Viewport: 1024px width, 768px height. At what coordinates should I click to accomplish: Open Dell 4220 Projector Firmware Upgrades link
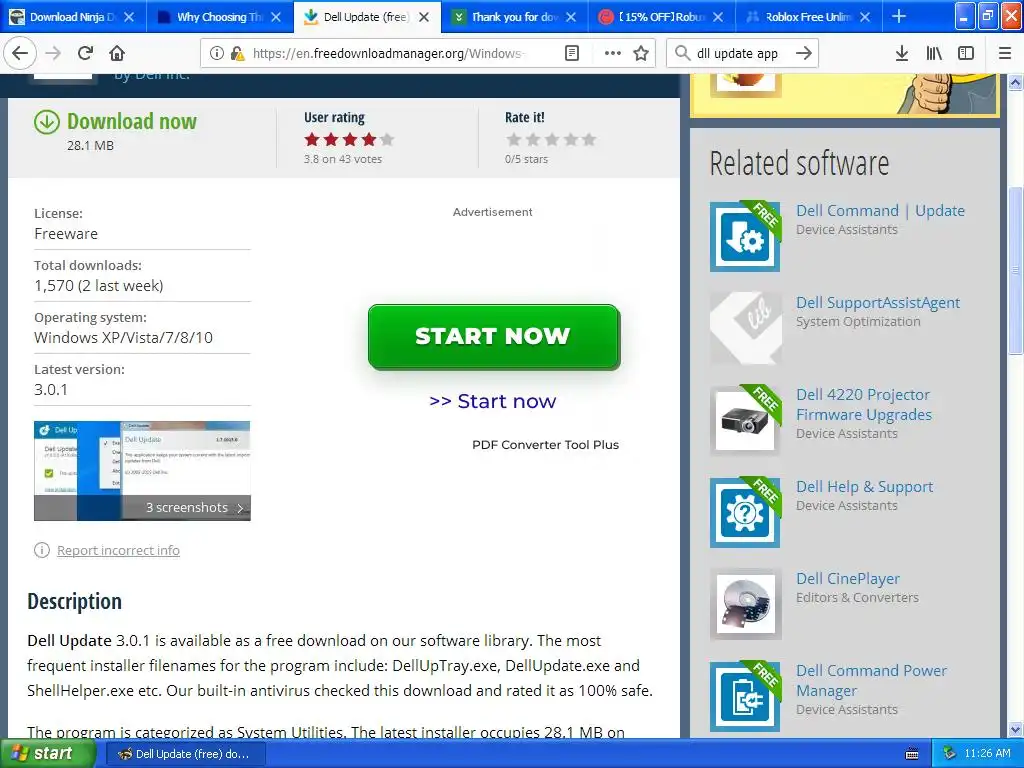click(863, 404)
